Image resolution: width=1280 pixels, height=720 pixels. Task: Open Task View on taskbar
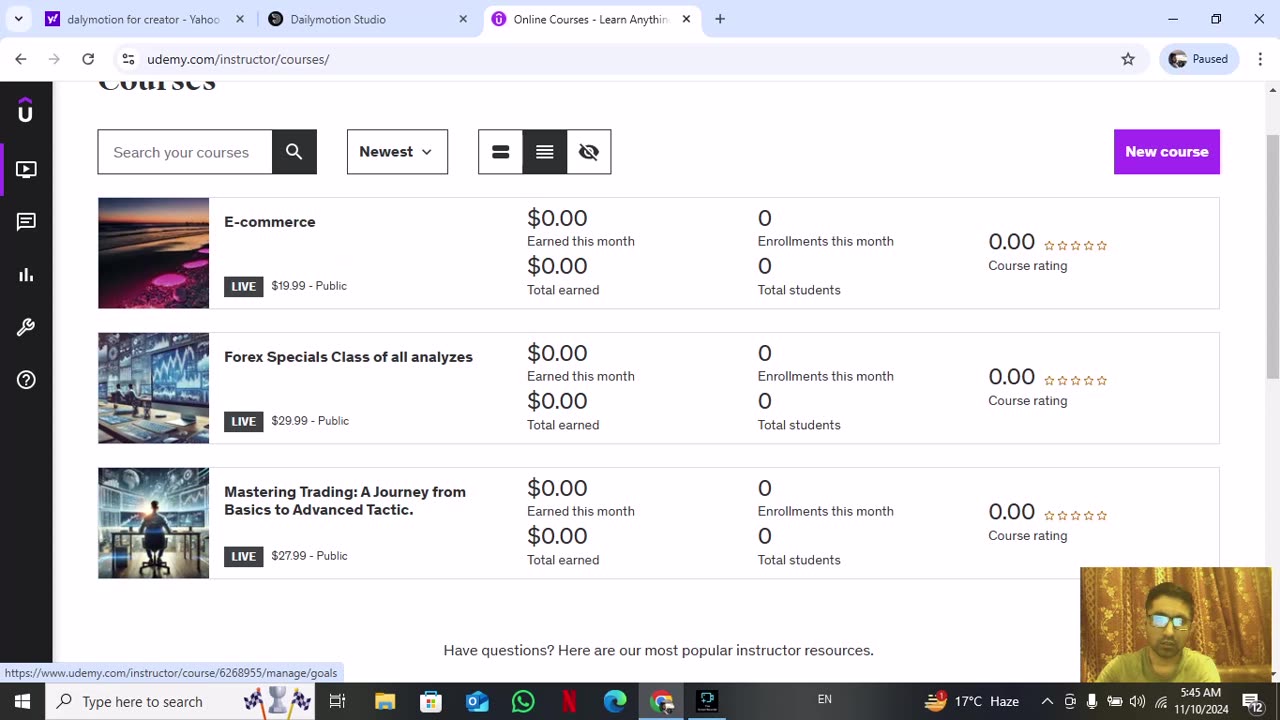(337, 701)
